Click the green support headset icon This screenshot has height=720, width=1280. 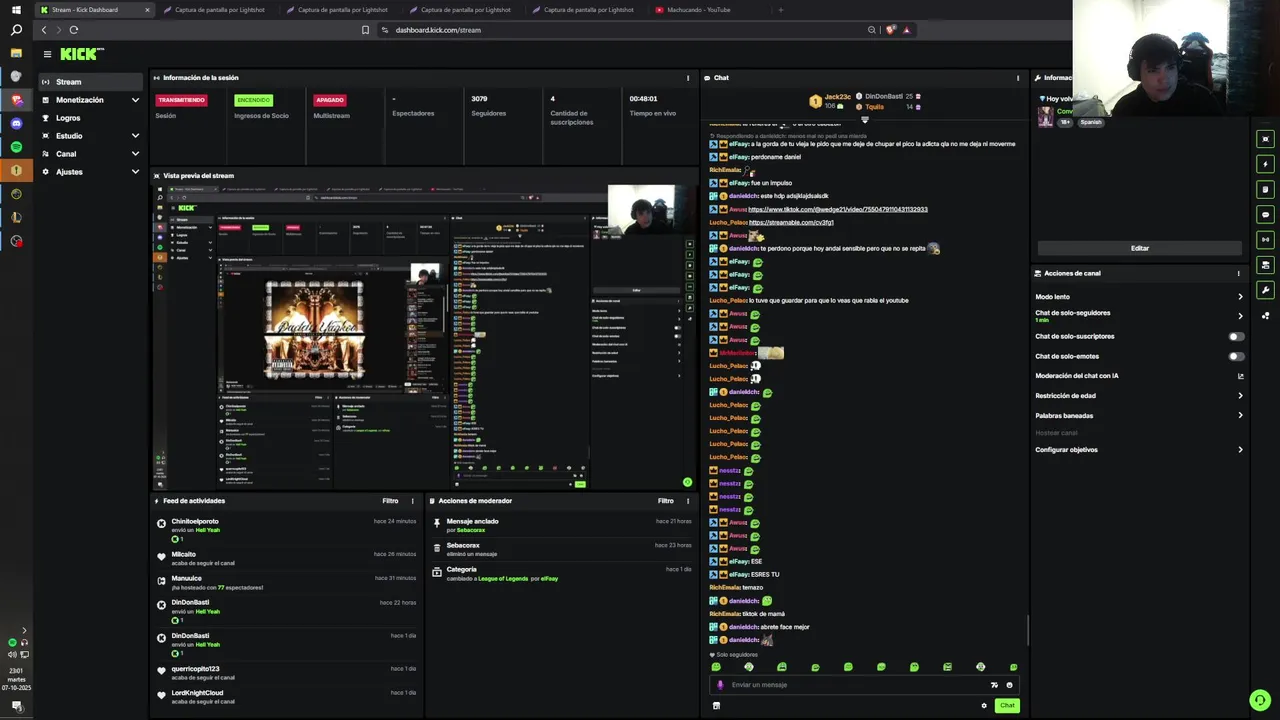click(1259, 700)
